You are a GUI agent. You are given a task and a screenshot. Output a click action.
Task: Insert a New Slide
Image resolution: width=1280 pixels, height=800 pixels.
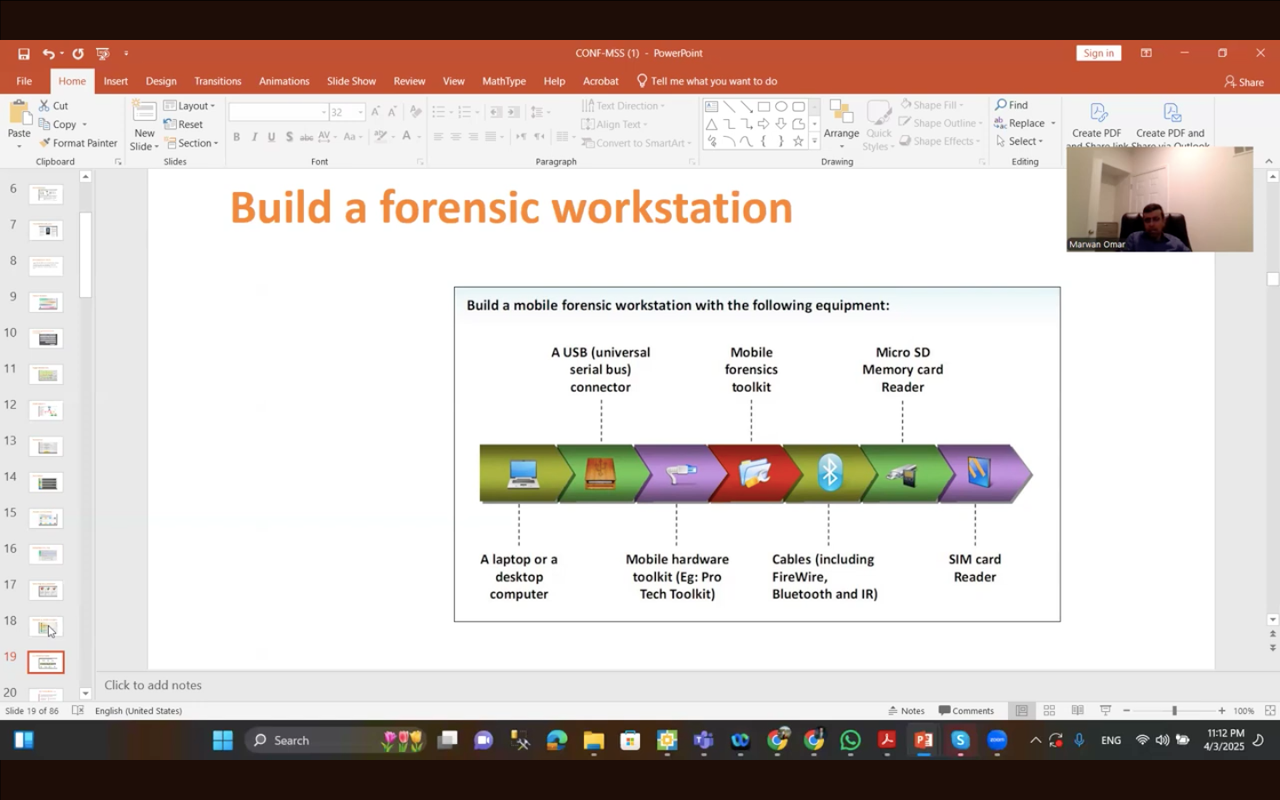click(144, 115)
